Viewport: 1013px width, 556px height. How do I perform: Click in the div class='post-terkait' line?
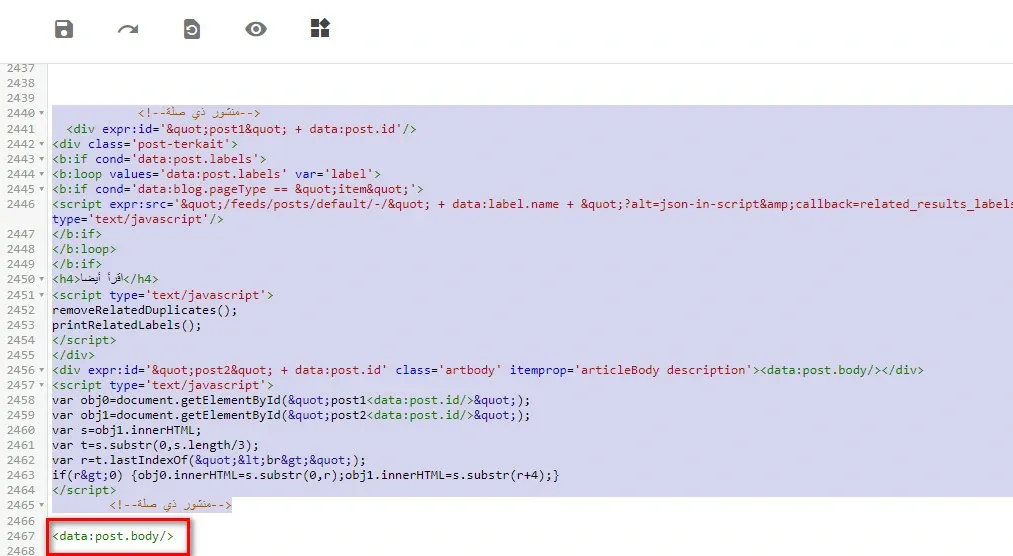145,144
